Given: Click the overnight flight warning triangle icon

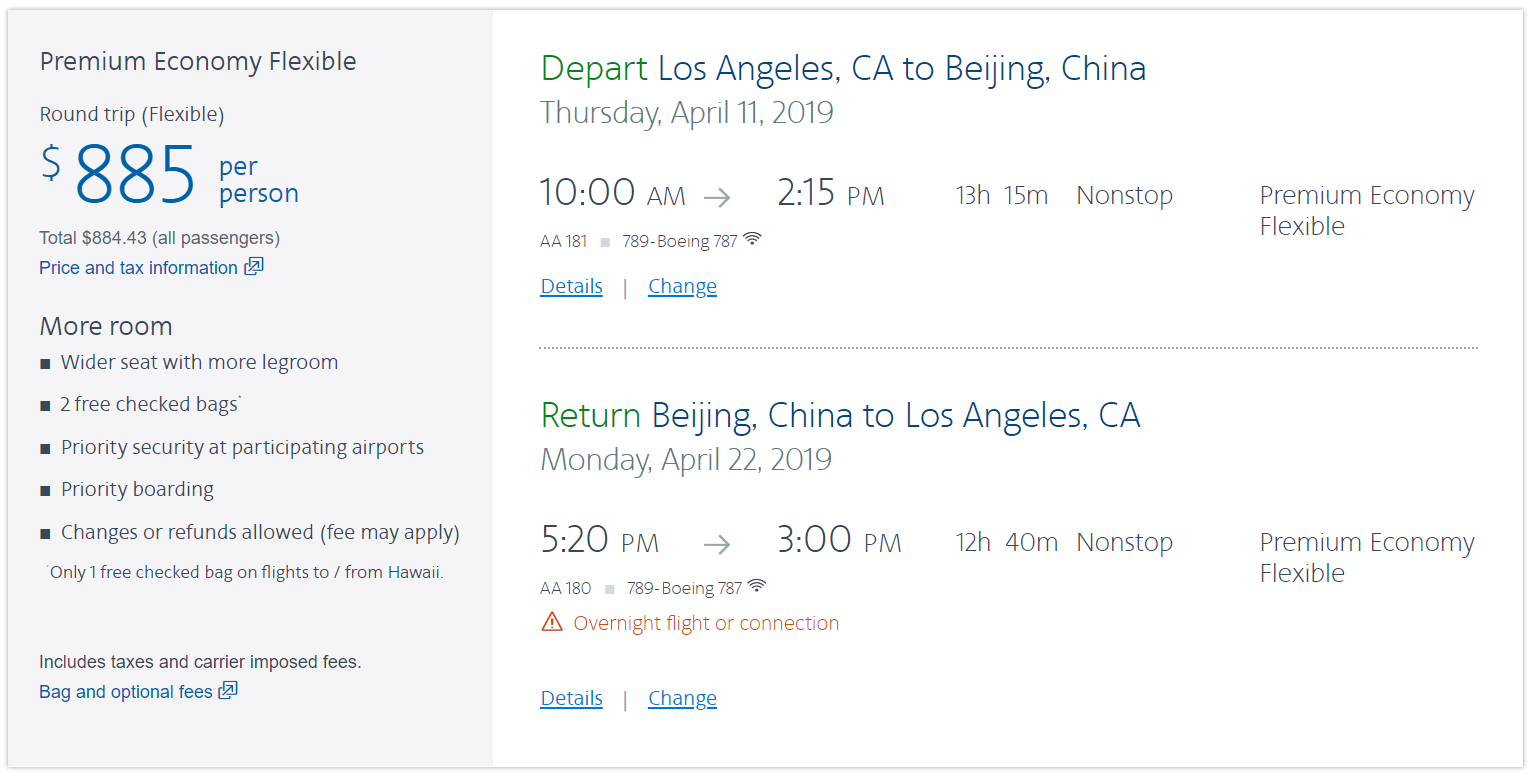Looking at the screenshot, I should tap(552, 623).
